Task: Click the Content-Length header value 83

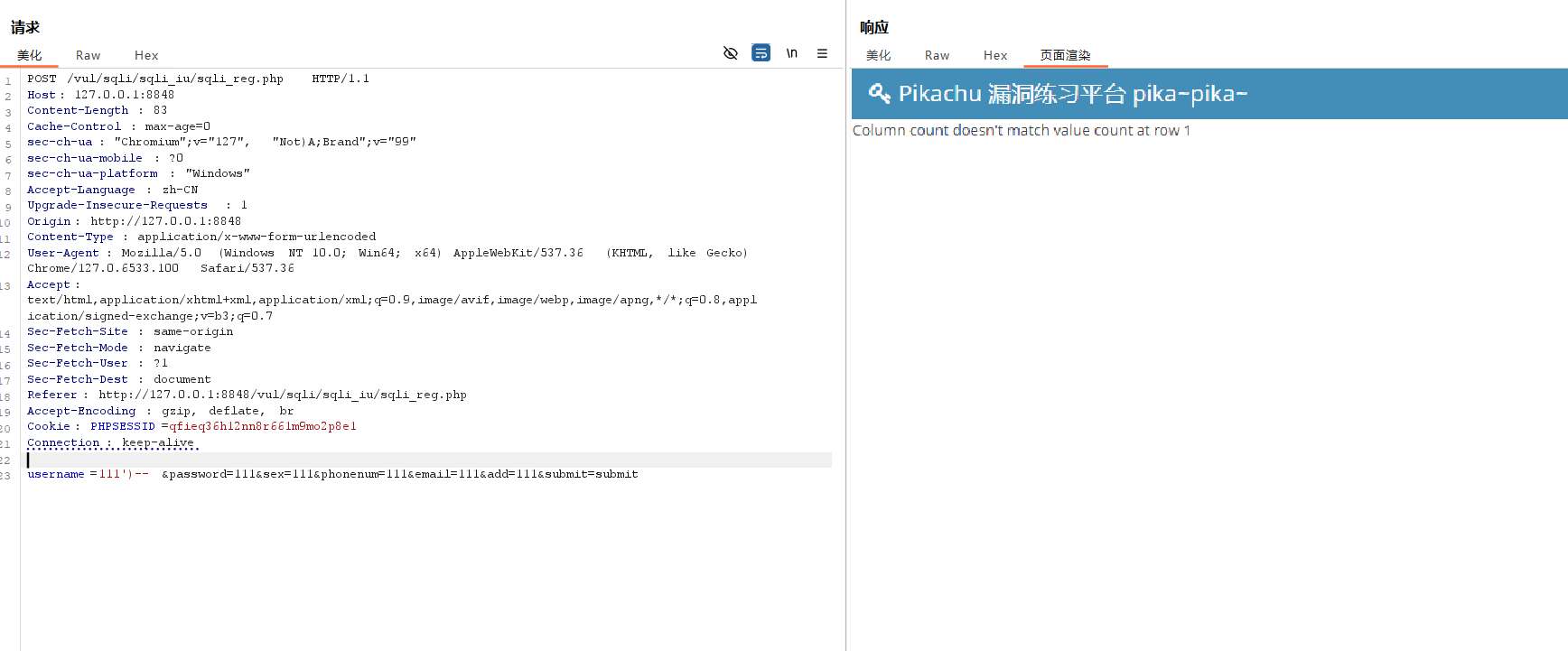Action: 160,110
